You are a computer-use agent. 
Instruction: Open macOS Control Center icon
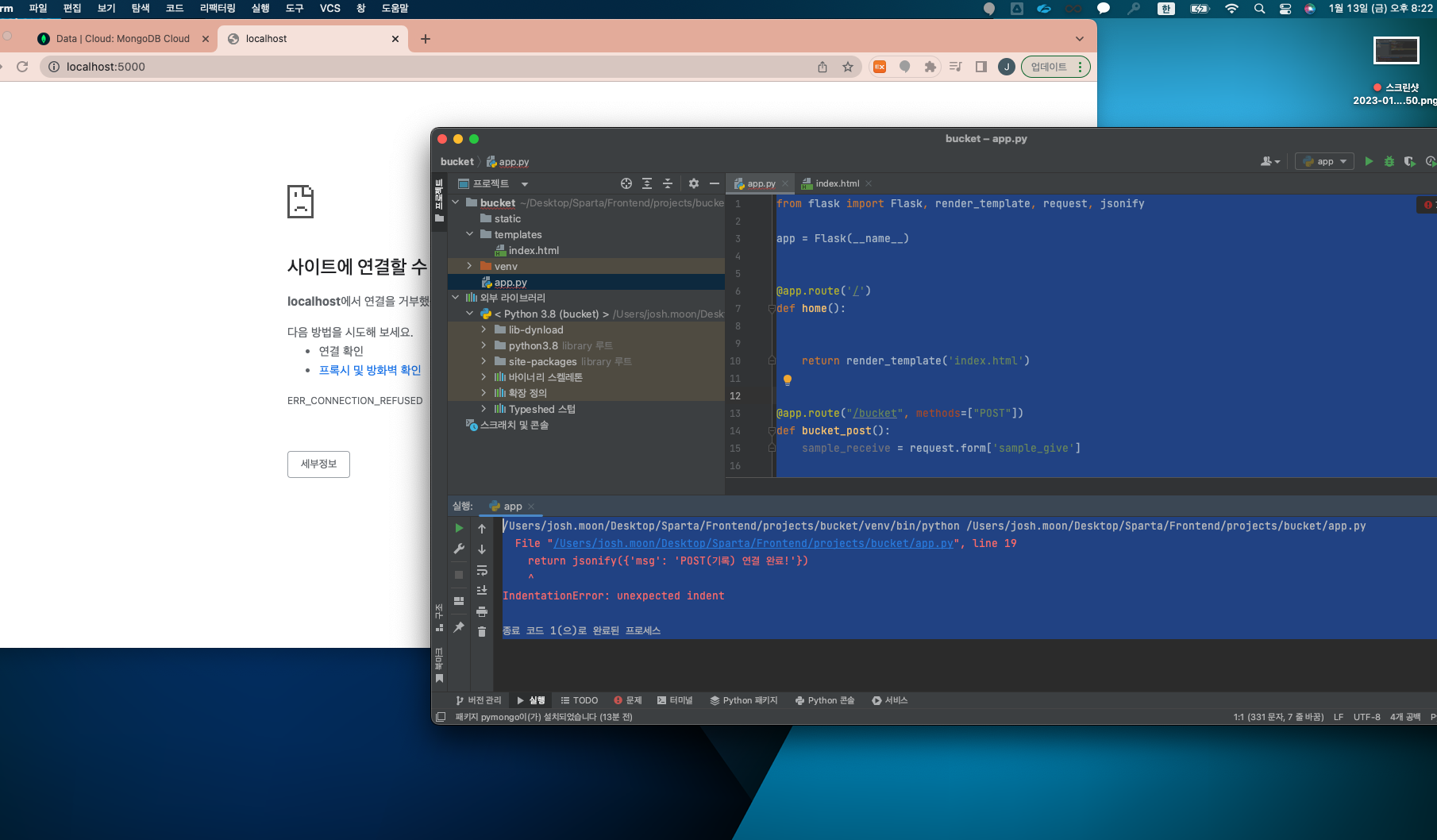click(1285, 9)
